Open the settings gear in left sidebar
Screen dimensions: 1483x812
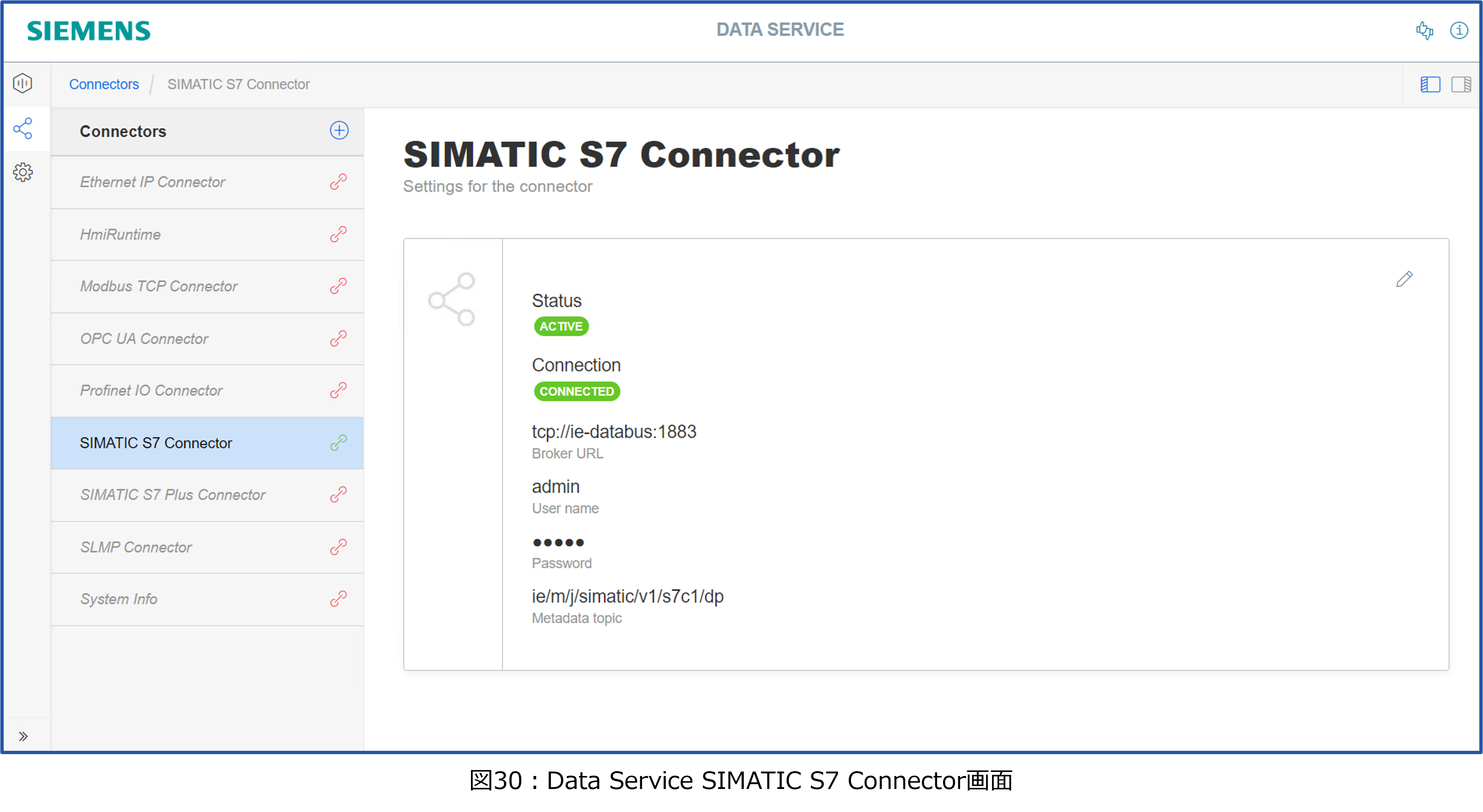[23, 172]
